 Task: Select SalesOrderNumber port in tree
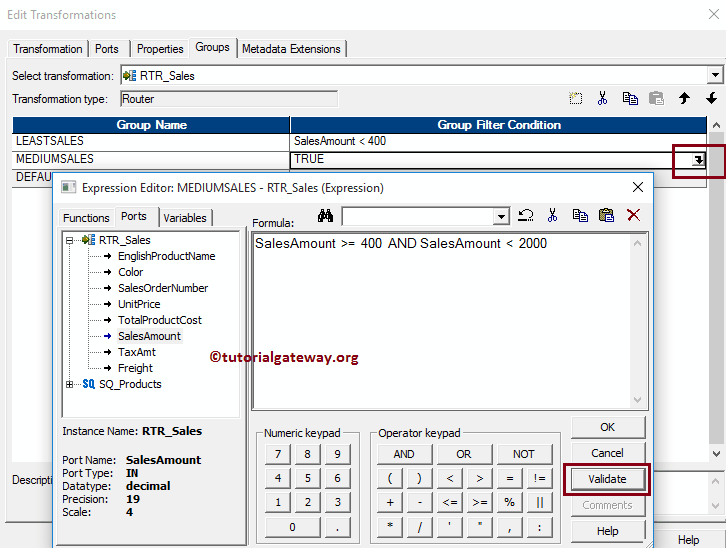coord(163,288)
